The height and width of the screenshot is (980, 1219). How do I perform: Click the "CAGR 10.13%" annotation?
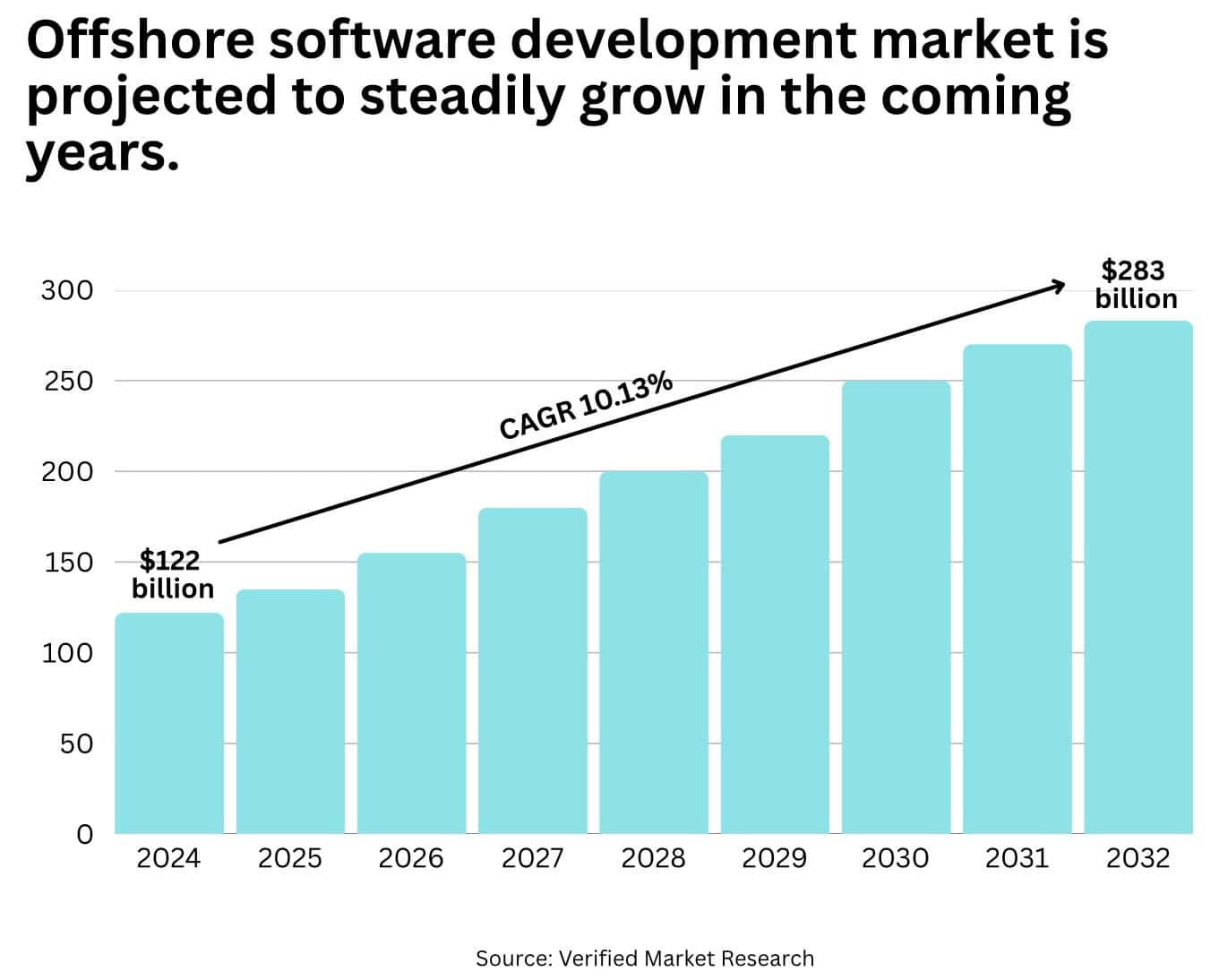tap(586, 406)
